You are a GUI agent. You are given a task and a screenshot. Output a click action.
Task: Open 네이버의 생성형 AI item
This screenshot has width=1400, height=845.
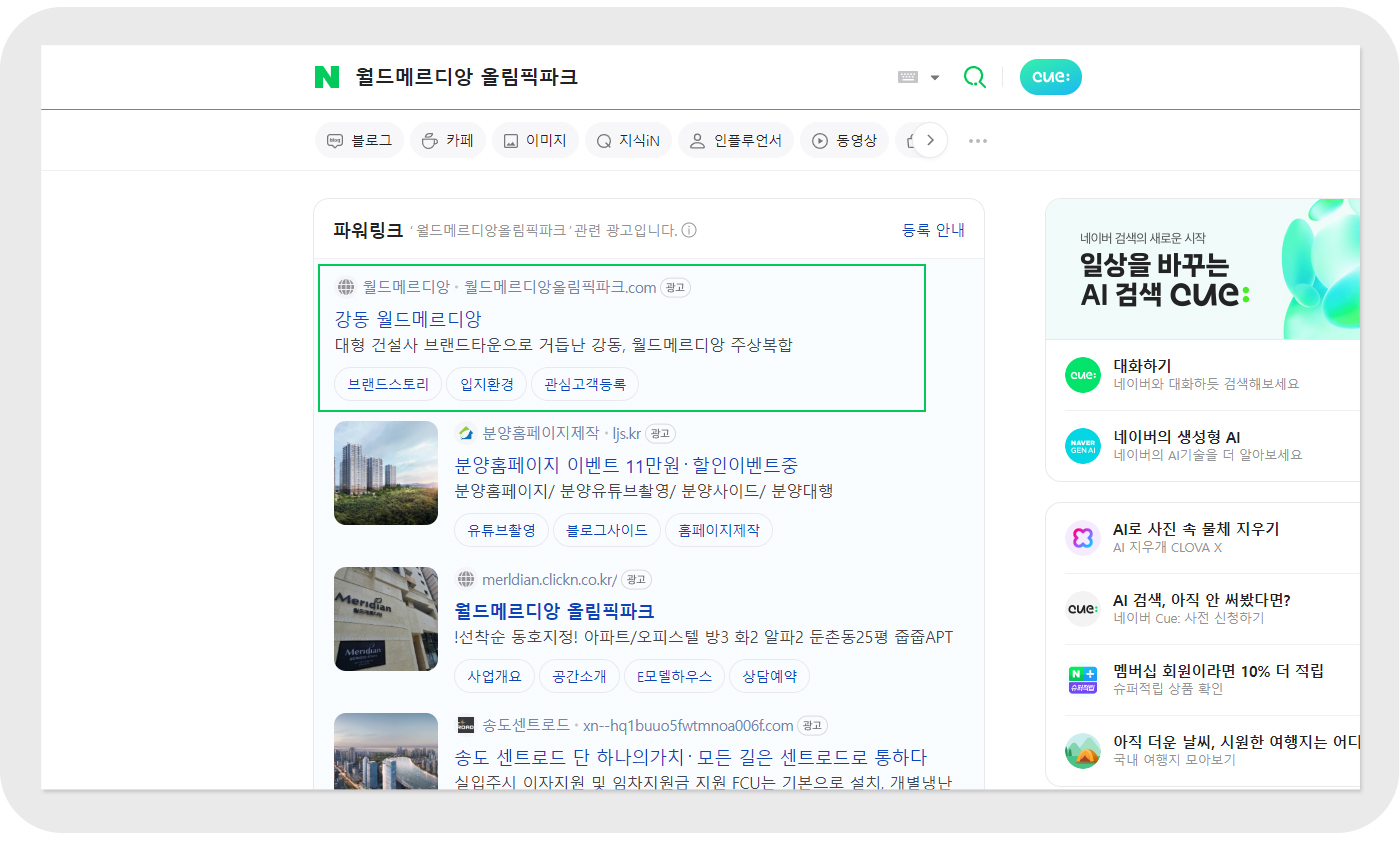coord(1177,437)
